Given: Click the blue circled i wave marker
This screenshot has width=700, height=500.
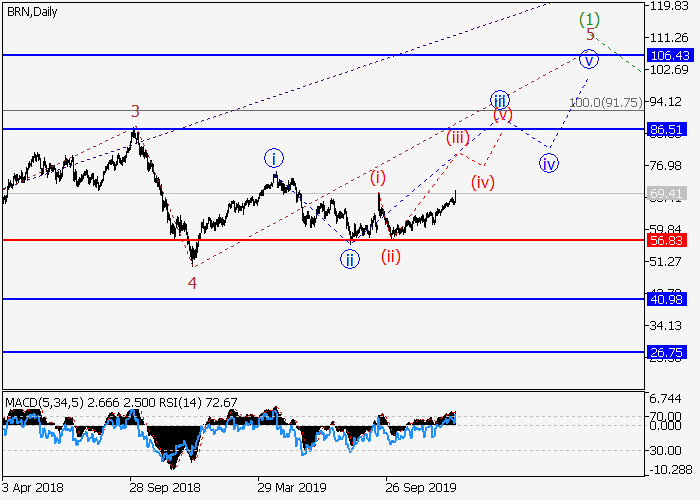Looking at the screenshot, I should pos(274,158).
